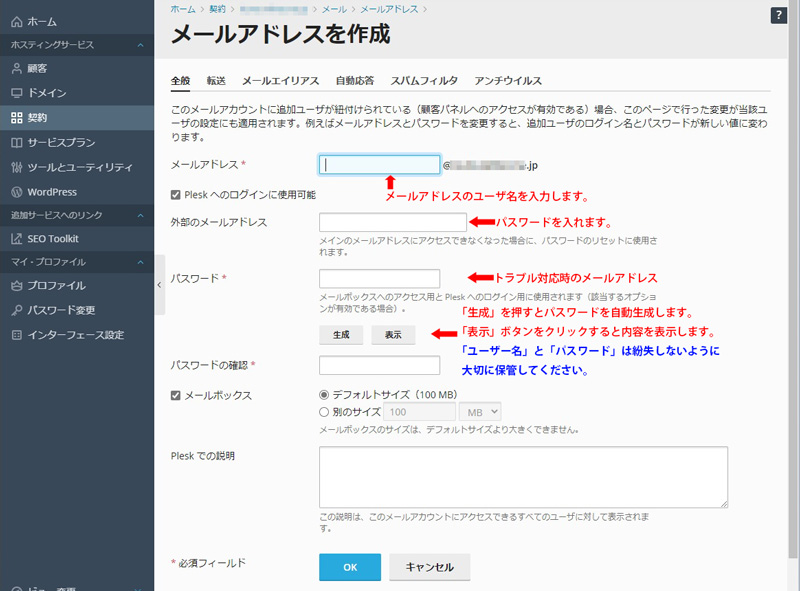
Task: Click the メールアドレス username input field
Action: 379,165
